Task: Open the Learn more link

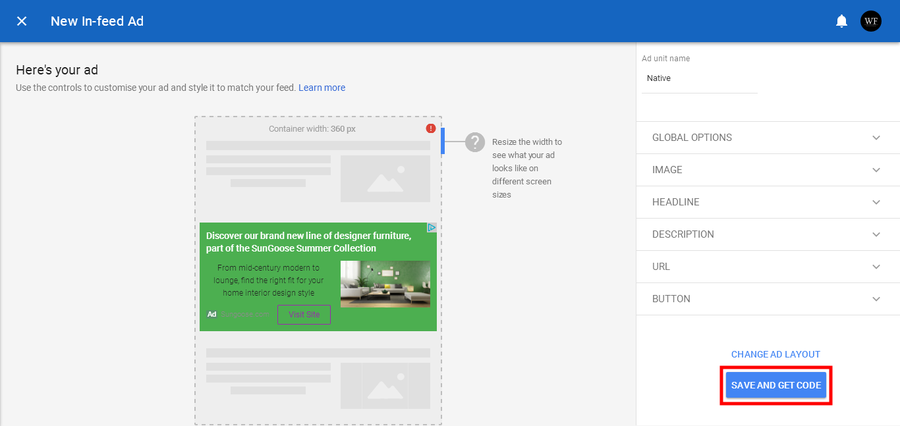Action: coord(322,88)
